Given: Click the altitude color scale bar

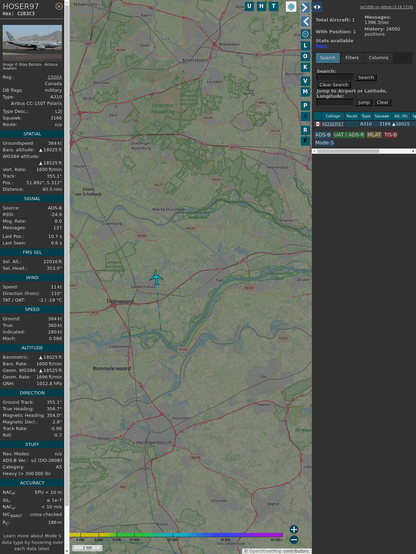Looking at the screenshot, I should pyautogui.click(x=176, y=535).
